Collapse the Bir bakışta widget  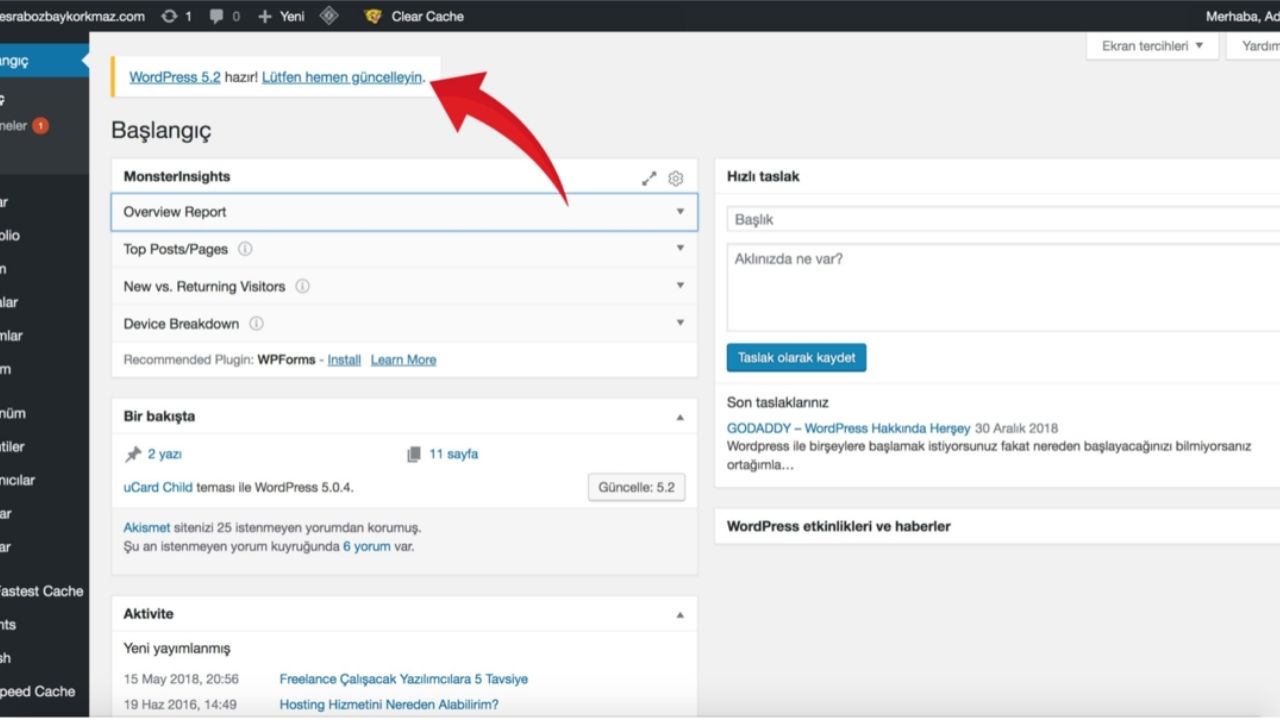(x=680, y=417)
